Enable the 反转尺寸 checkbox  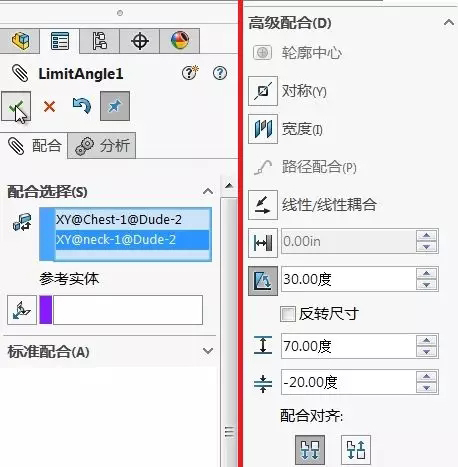(287, 314)
